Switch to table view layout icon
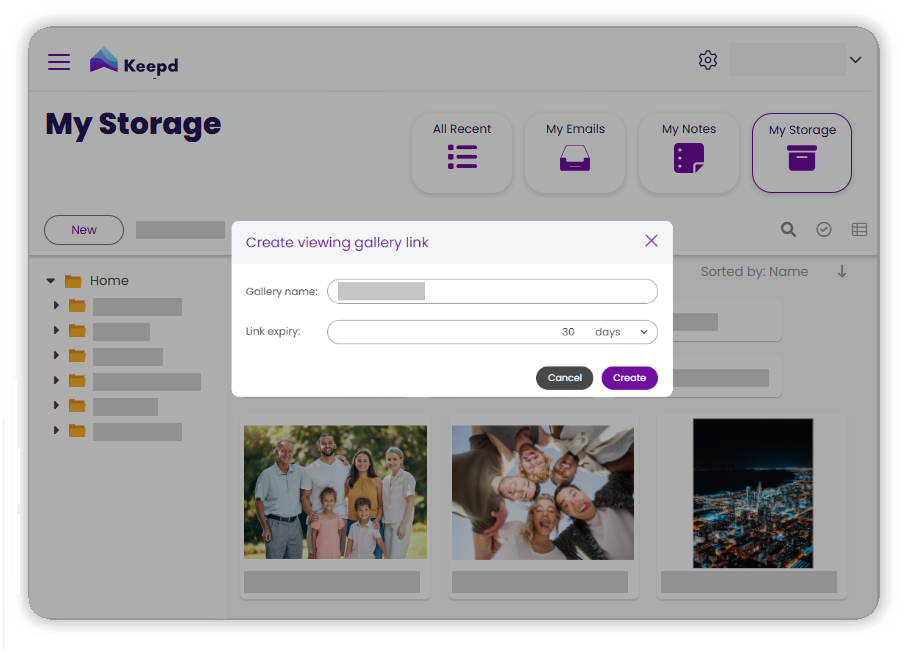The height and width of the screenshot is (653, 921). click(x=859, y=230)
